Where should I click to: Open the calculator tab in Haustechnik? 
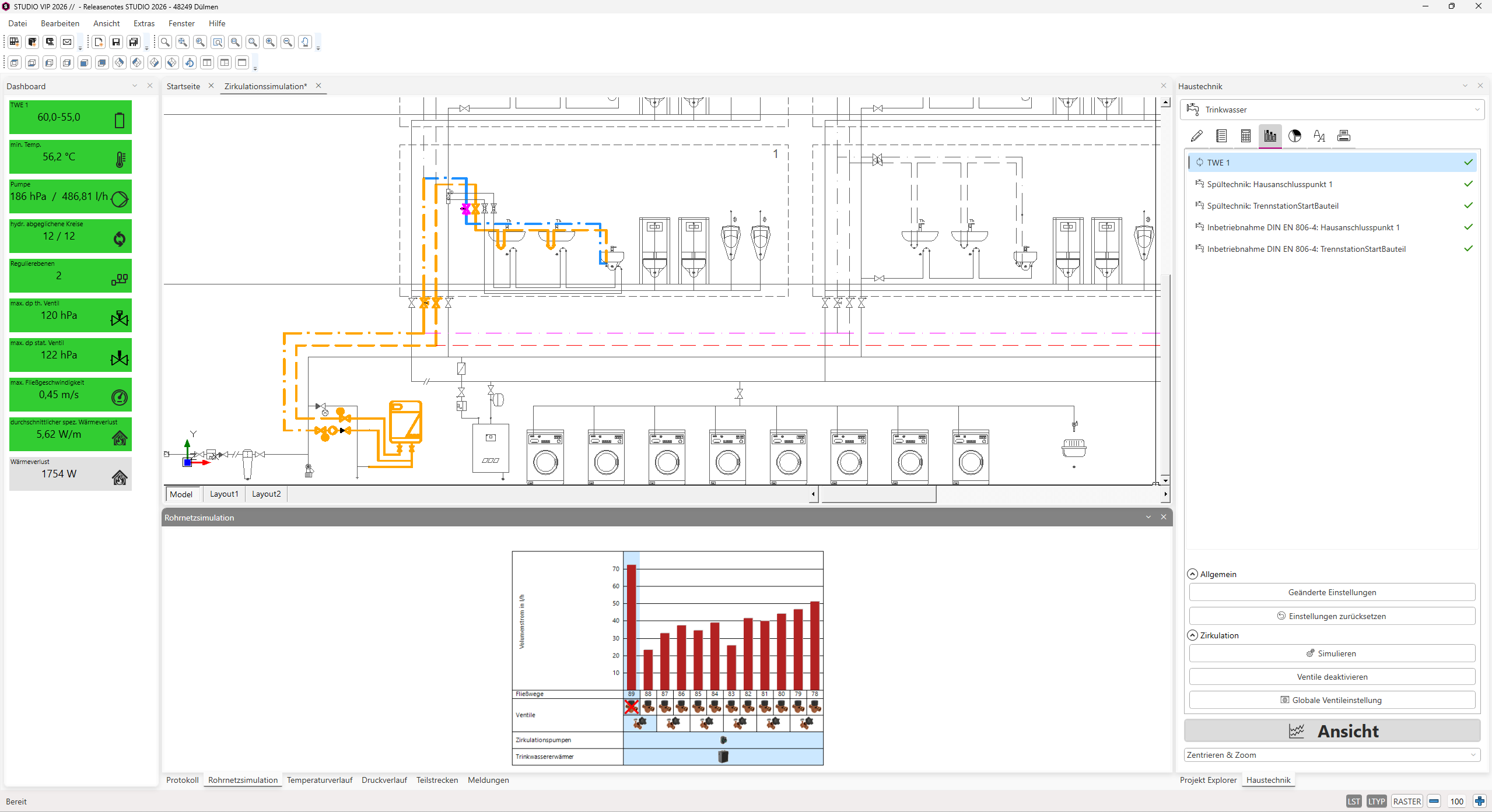[1246, 136]
